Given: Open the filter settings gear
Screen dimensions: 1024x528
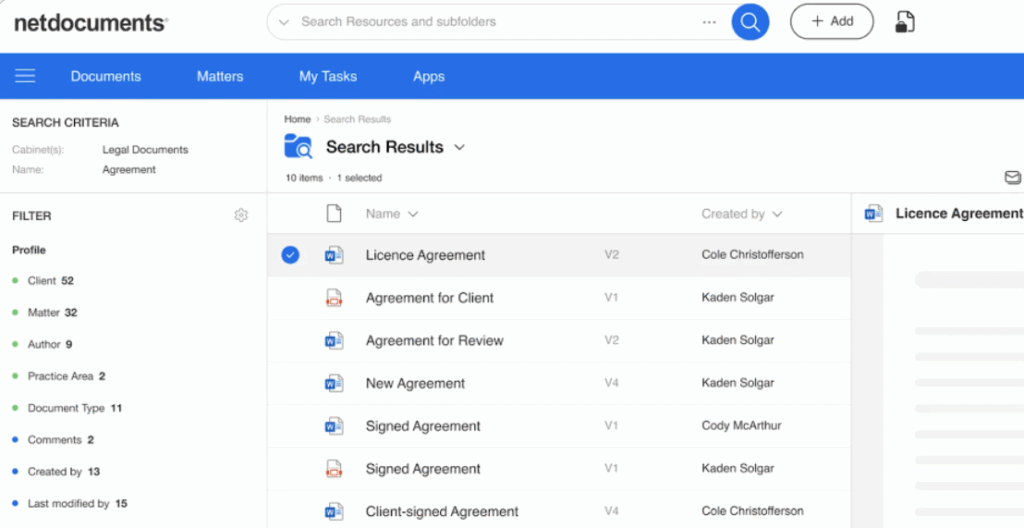Looking at the screenshot, I should pos(241,215).
